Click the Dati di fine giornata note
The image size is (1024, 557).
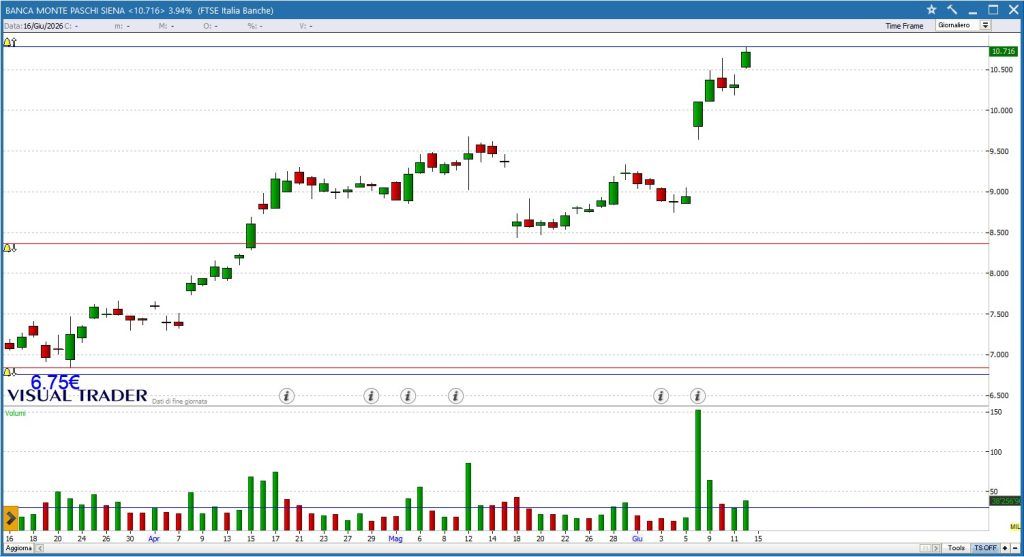point(180,402)
